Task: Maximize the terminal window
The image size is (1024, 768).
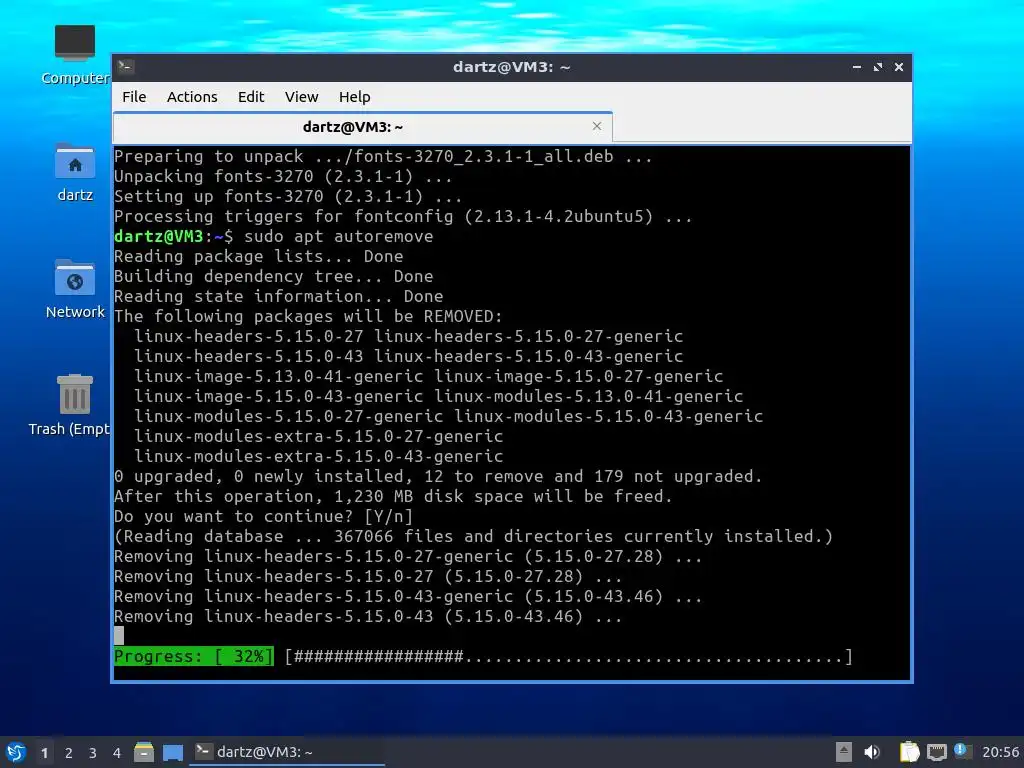Action: tap(878, 67)
